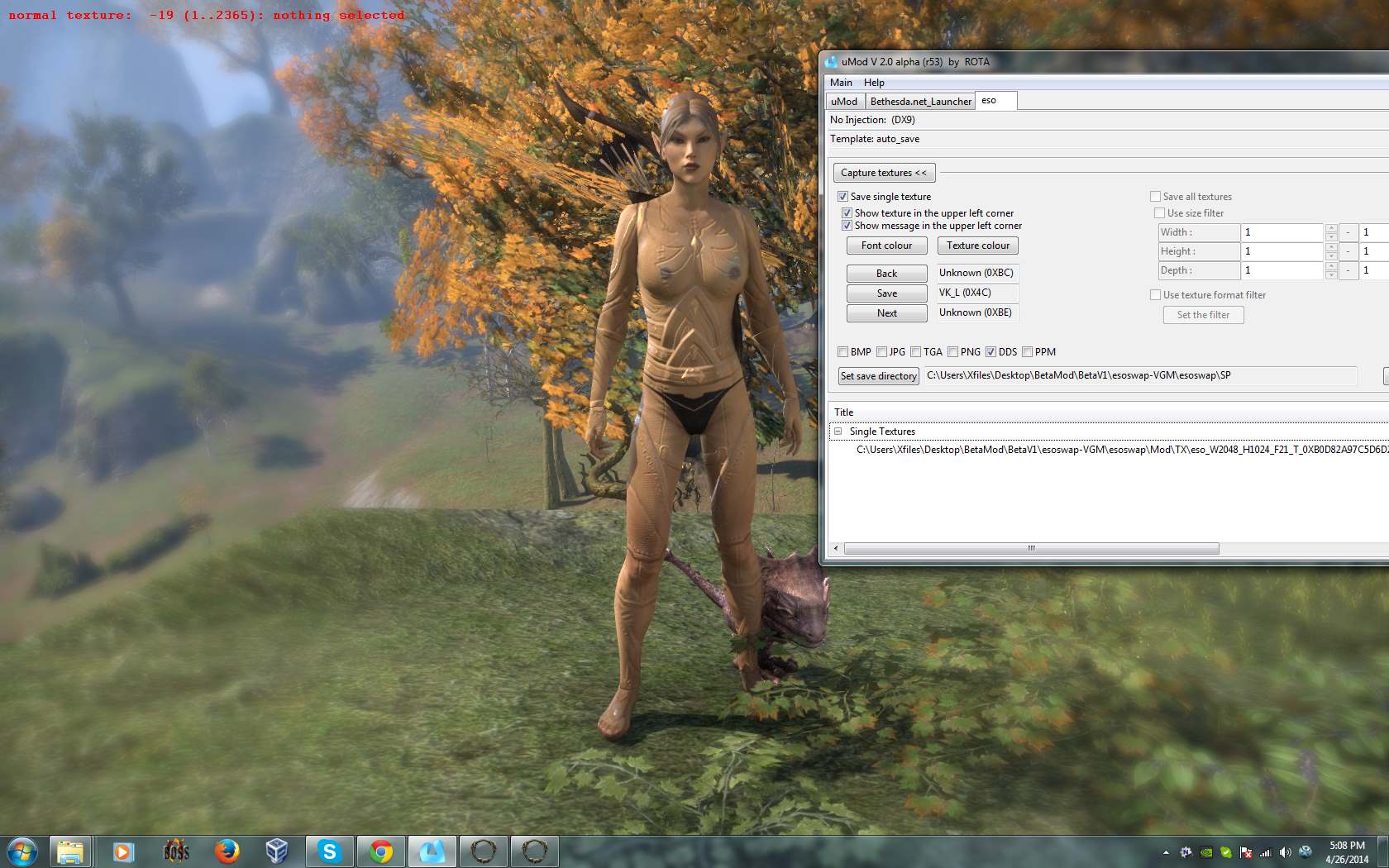Open the Main menu
The image size is (1389, 868).
tap(841, 83)
